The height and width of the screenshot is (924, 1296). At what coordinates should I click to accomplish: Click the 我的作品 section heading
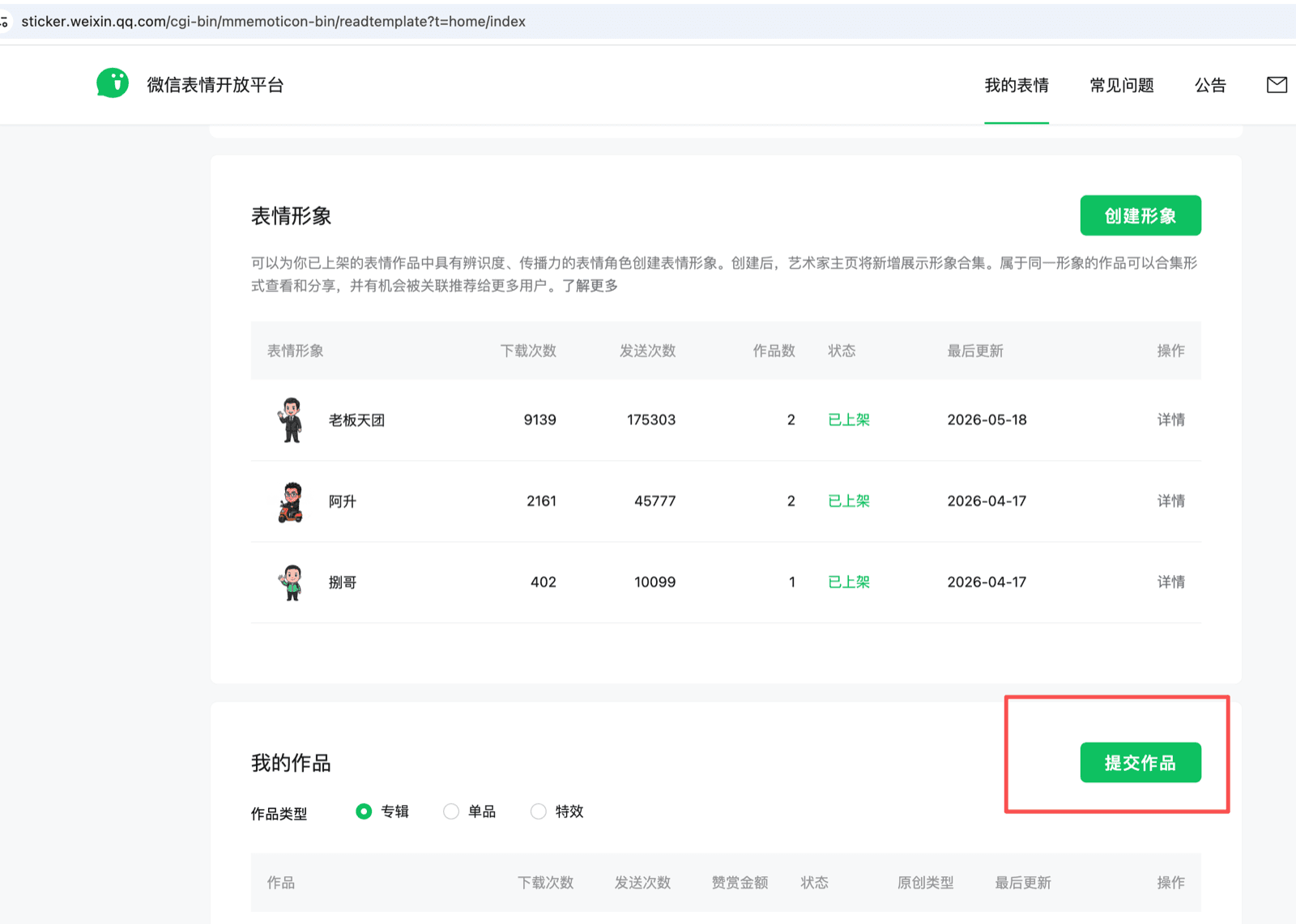[x=291, y=763]
